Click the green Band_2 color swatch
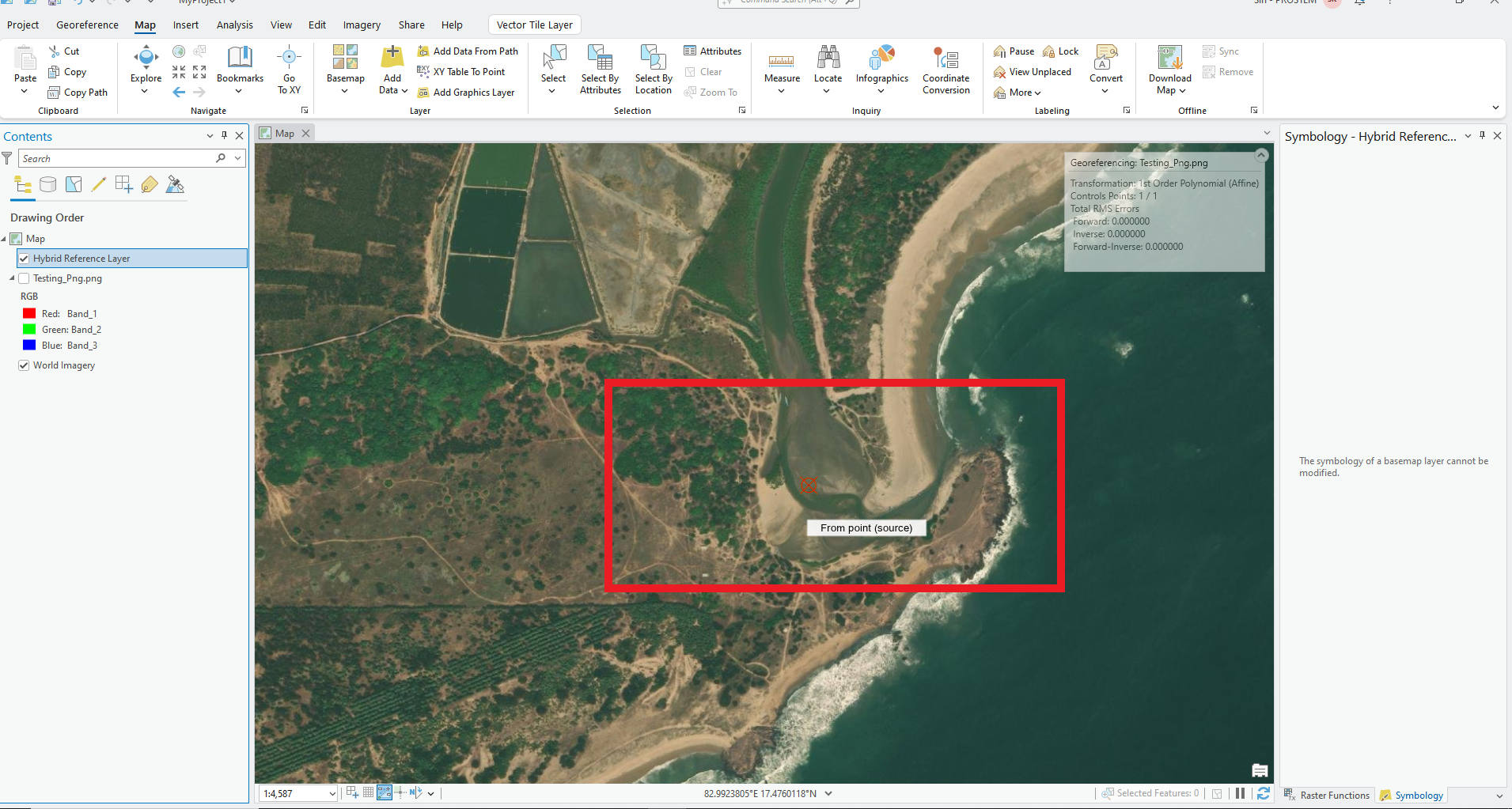Image resolution: width=1512 pixels, height=809 pixels. (29, 330)
